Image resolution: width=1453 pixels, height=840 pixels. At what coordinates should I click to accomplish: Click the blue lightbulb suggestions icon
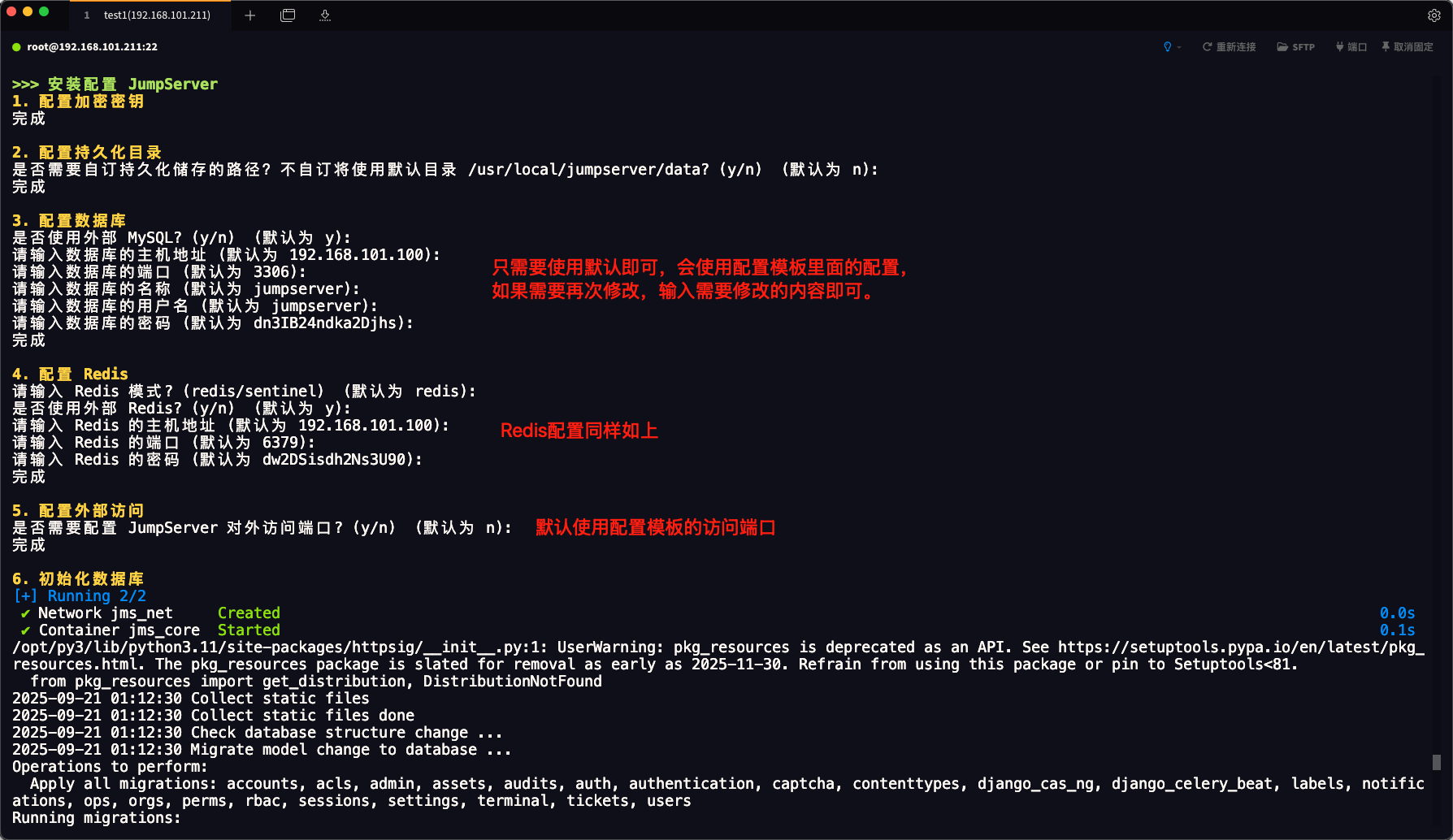pyautogui.click(x=1168, y=46)
